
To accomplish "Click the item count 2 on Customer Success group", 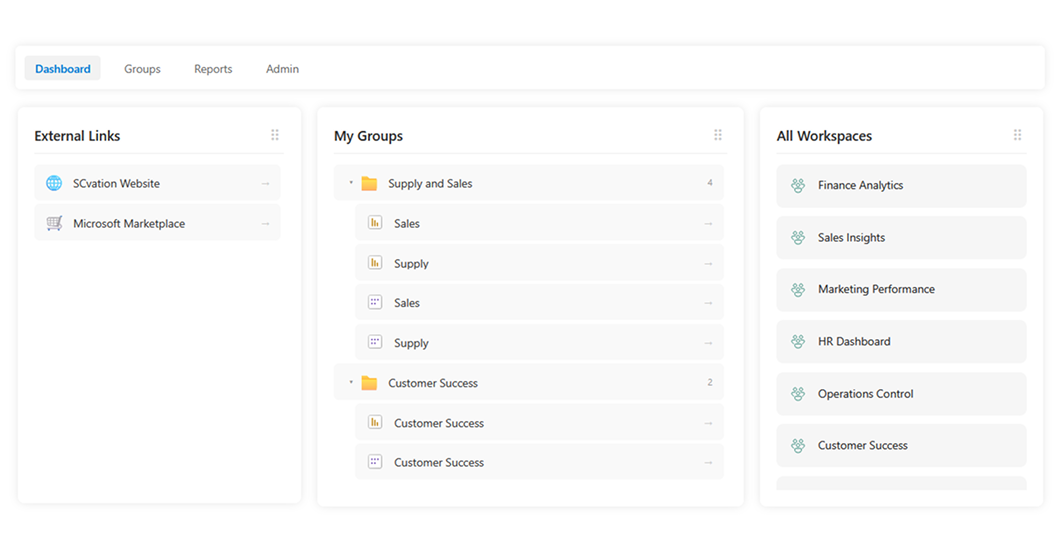I will pos(710,382).
